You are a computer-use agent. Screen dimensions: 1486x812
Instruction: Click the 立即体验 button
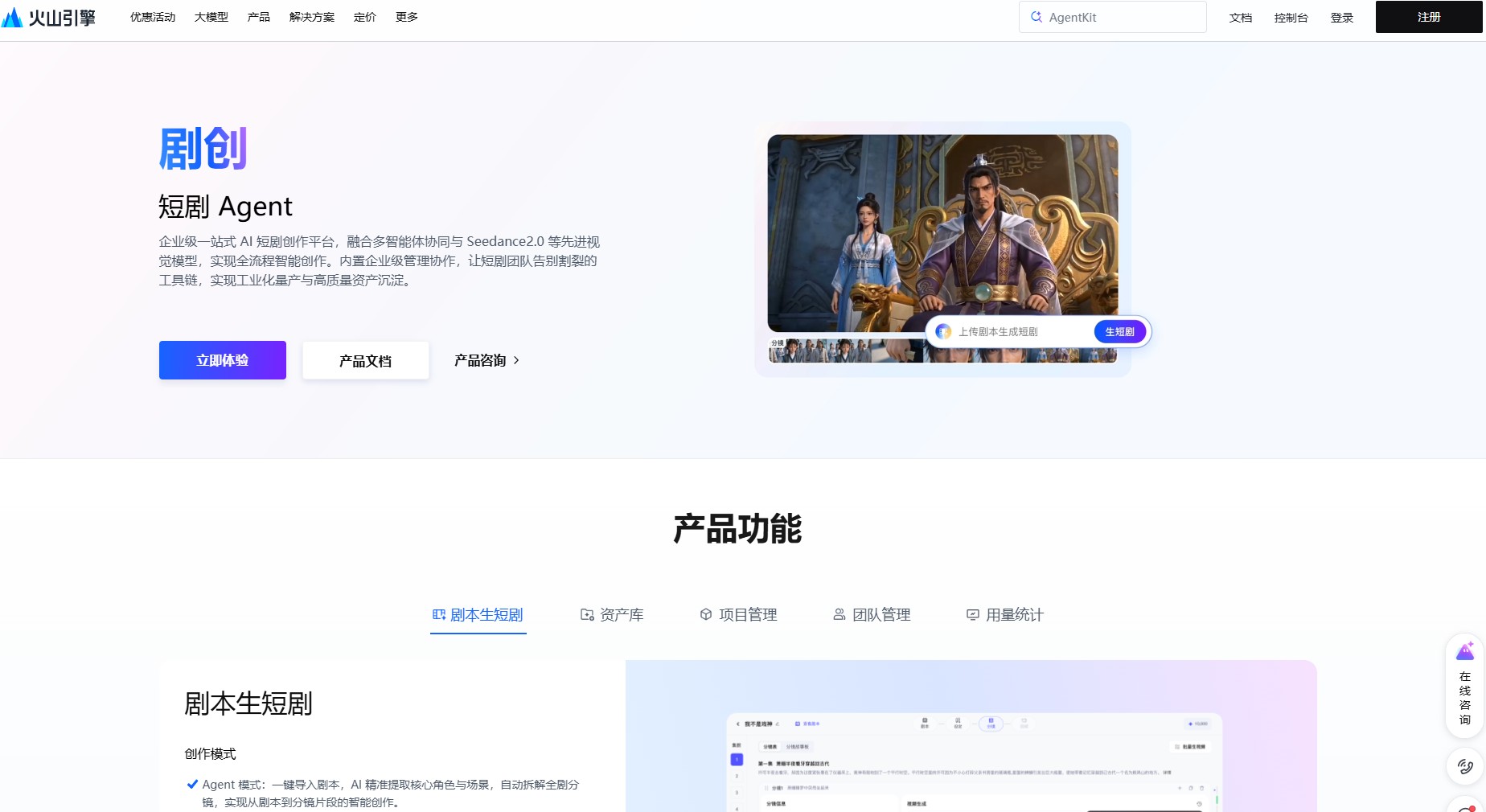tap(223, 360)
